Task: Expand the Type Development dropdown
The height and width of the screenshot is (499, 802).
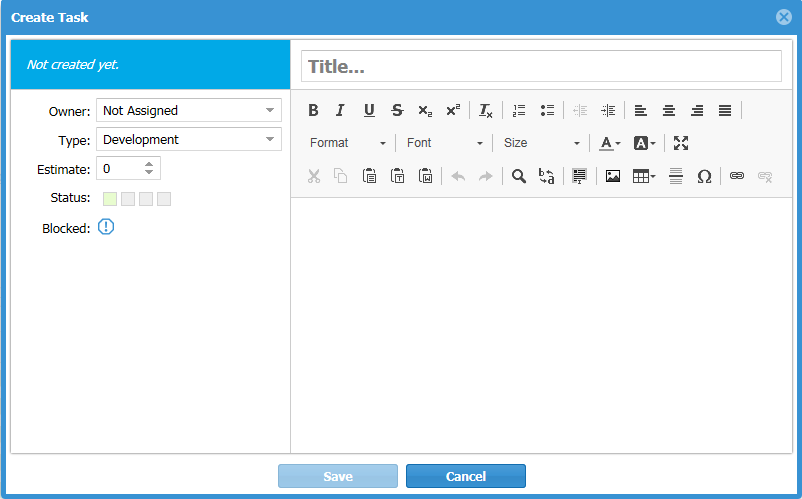Action: tap(189, 139)
